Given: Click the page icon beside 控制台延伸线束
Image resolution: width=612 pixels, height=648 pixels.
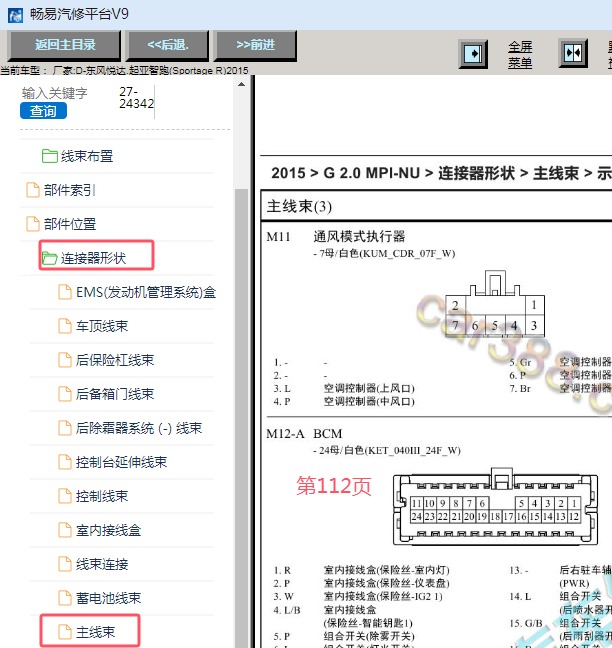Looking at the screenshot, I should click(x=64, y=462).
